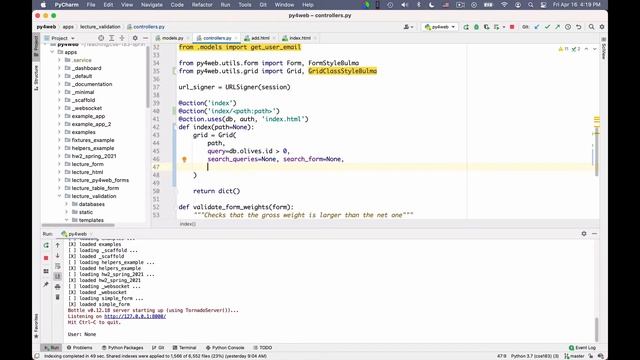Open Search Everywhere magnifier
640x360 pixels.
click(591, 27)
